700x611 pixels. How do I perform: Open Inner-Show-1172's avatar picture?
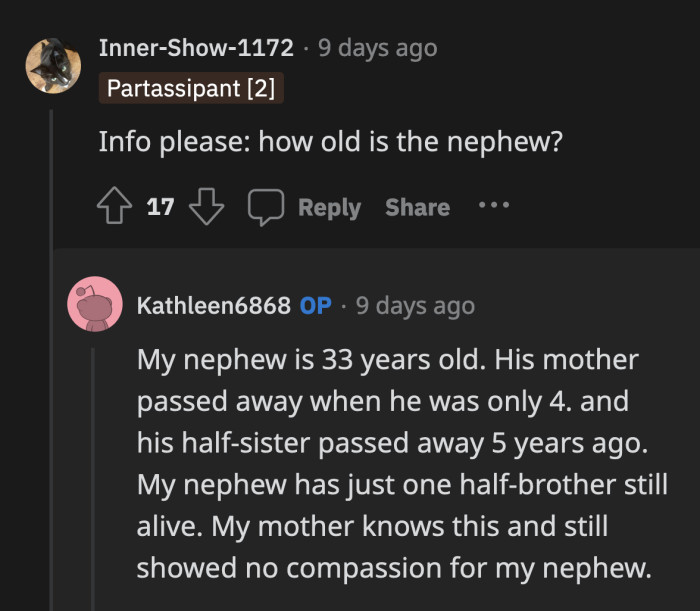(53, 65)
